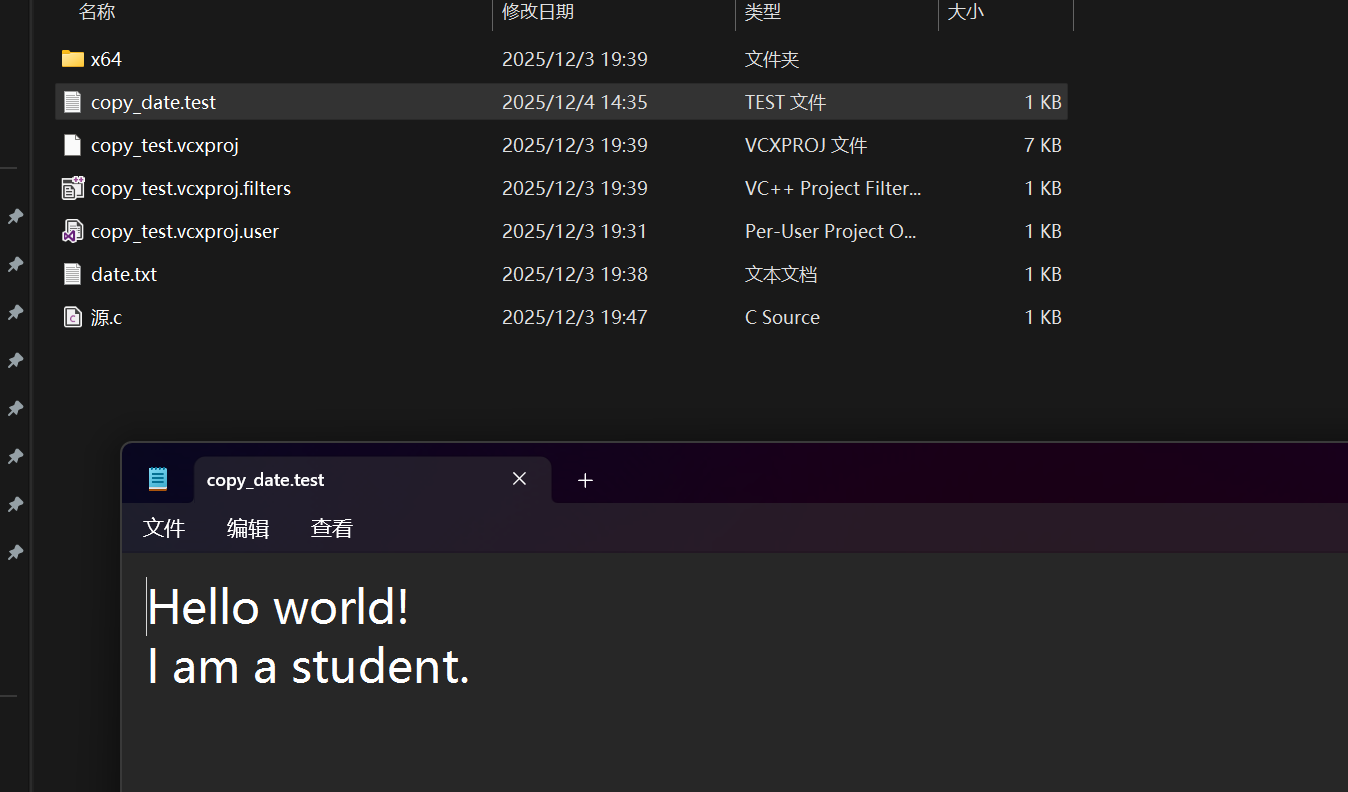The width and height of the screenshot is (1348, 792).
Task: Add a new tab in Notepad
Action: 585,480
